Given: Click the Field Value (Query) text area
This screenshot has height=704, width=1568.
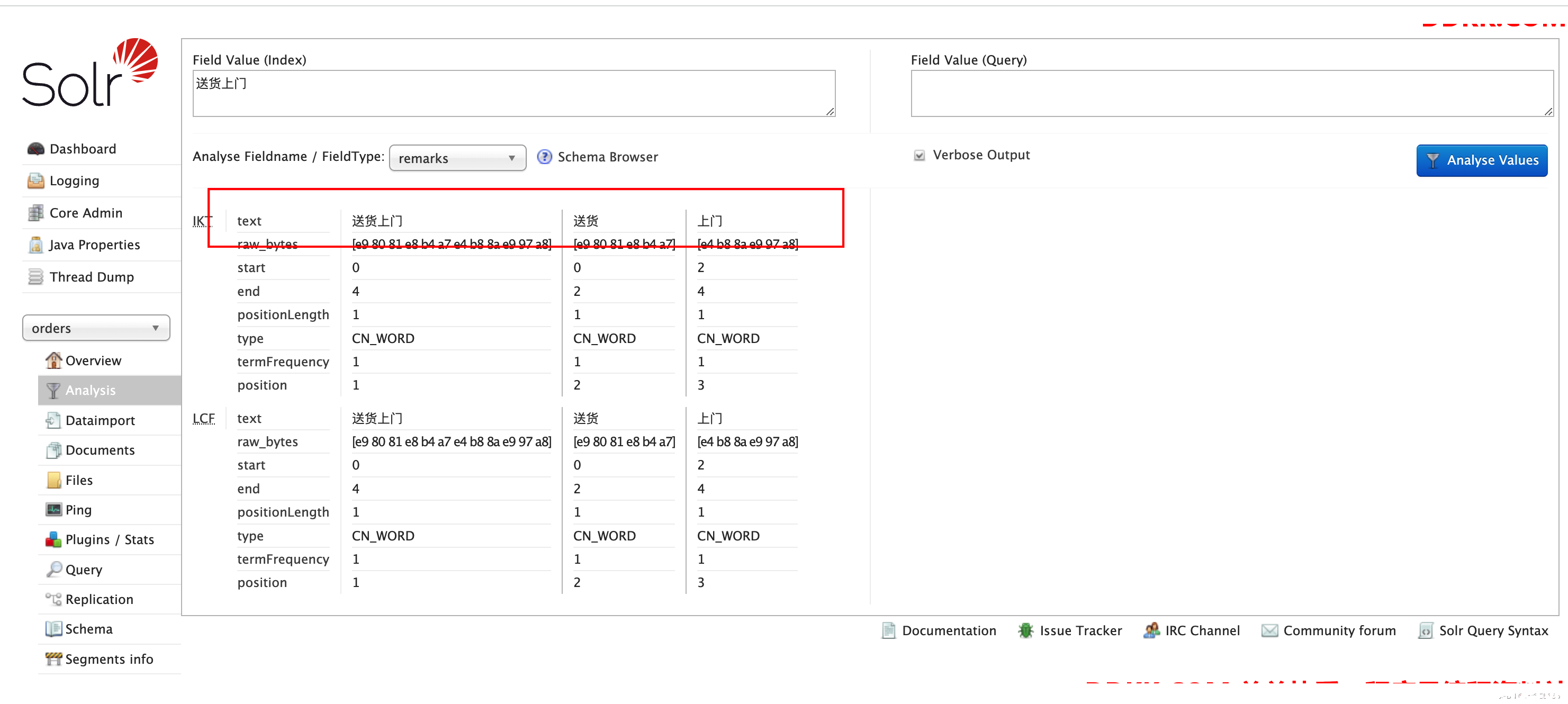Looking at the screenshot, I should click(x=1231, y=93).
